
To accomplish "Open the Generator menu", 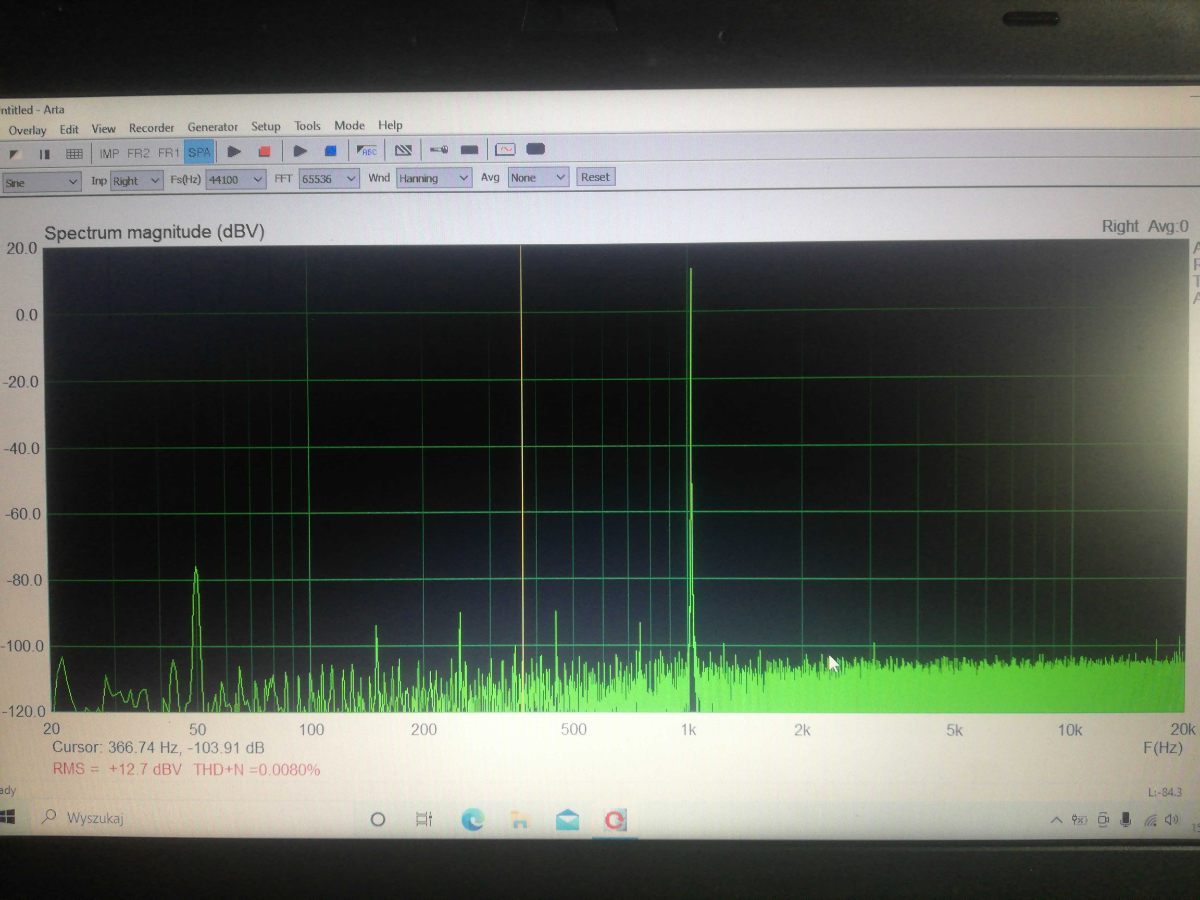I will [x=213, y=127].
